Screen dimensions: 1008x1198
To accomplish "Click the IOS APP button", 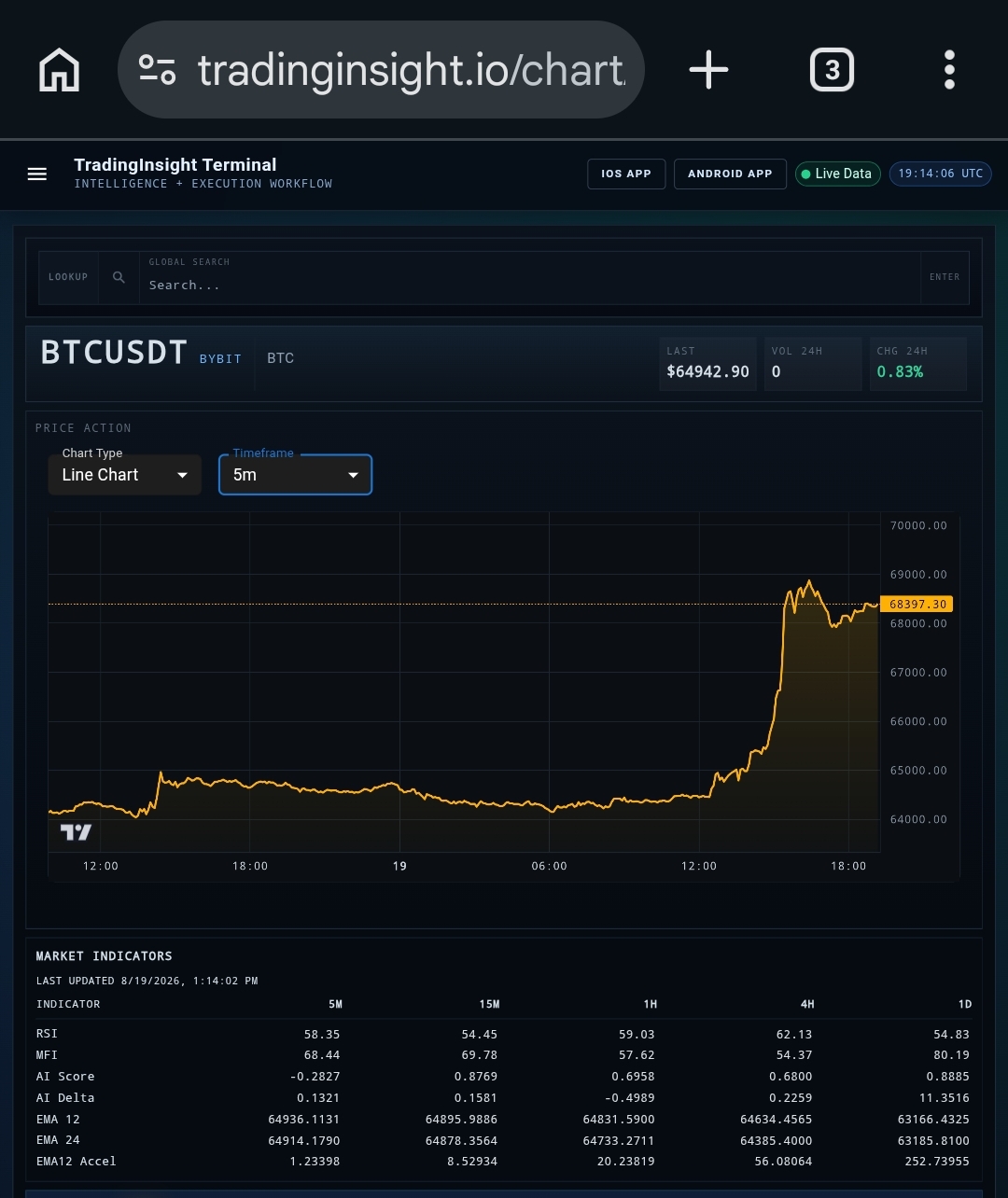I will click(626, 174).
